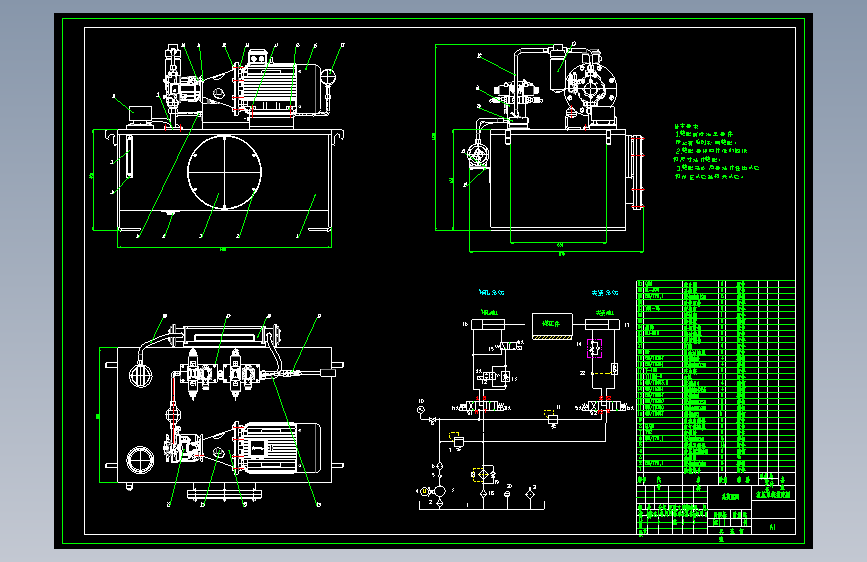Select the circular inspection cover on the tank front view
The image size is (867, 562).
click(x=224, y=172)
